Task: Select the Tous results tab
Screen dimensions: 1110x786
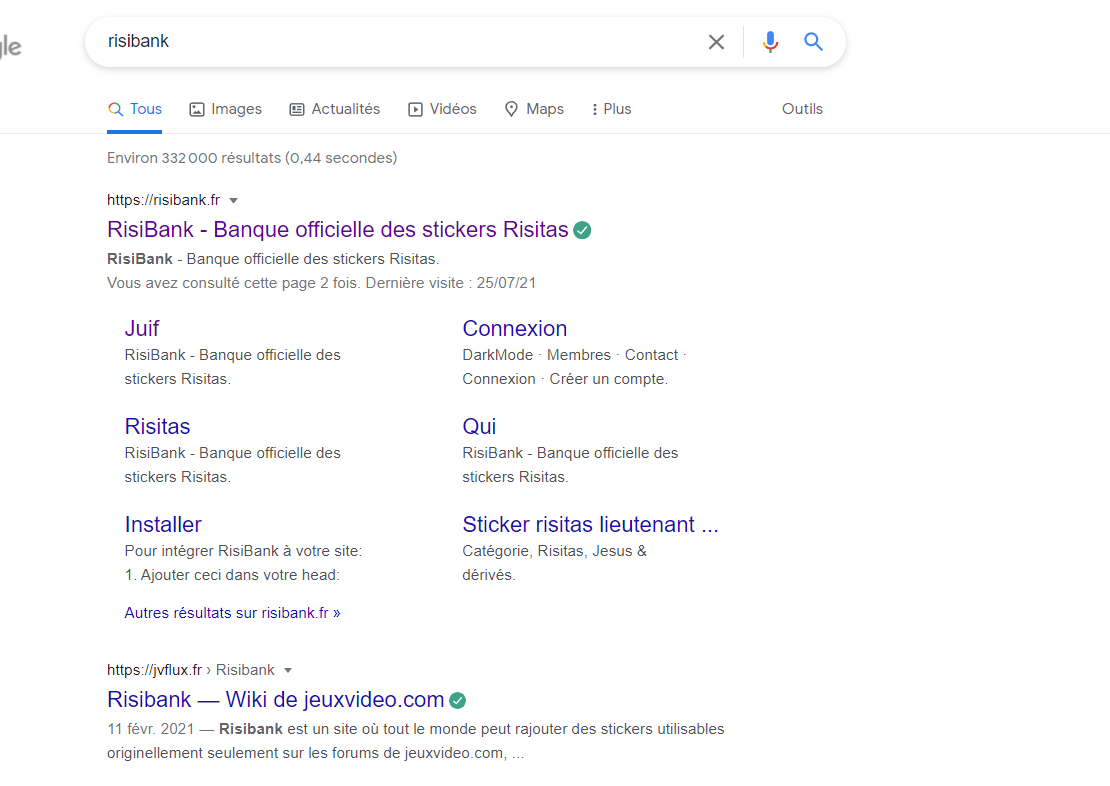Action: (135, 109)
